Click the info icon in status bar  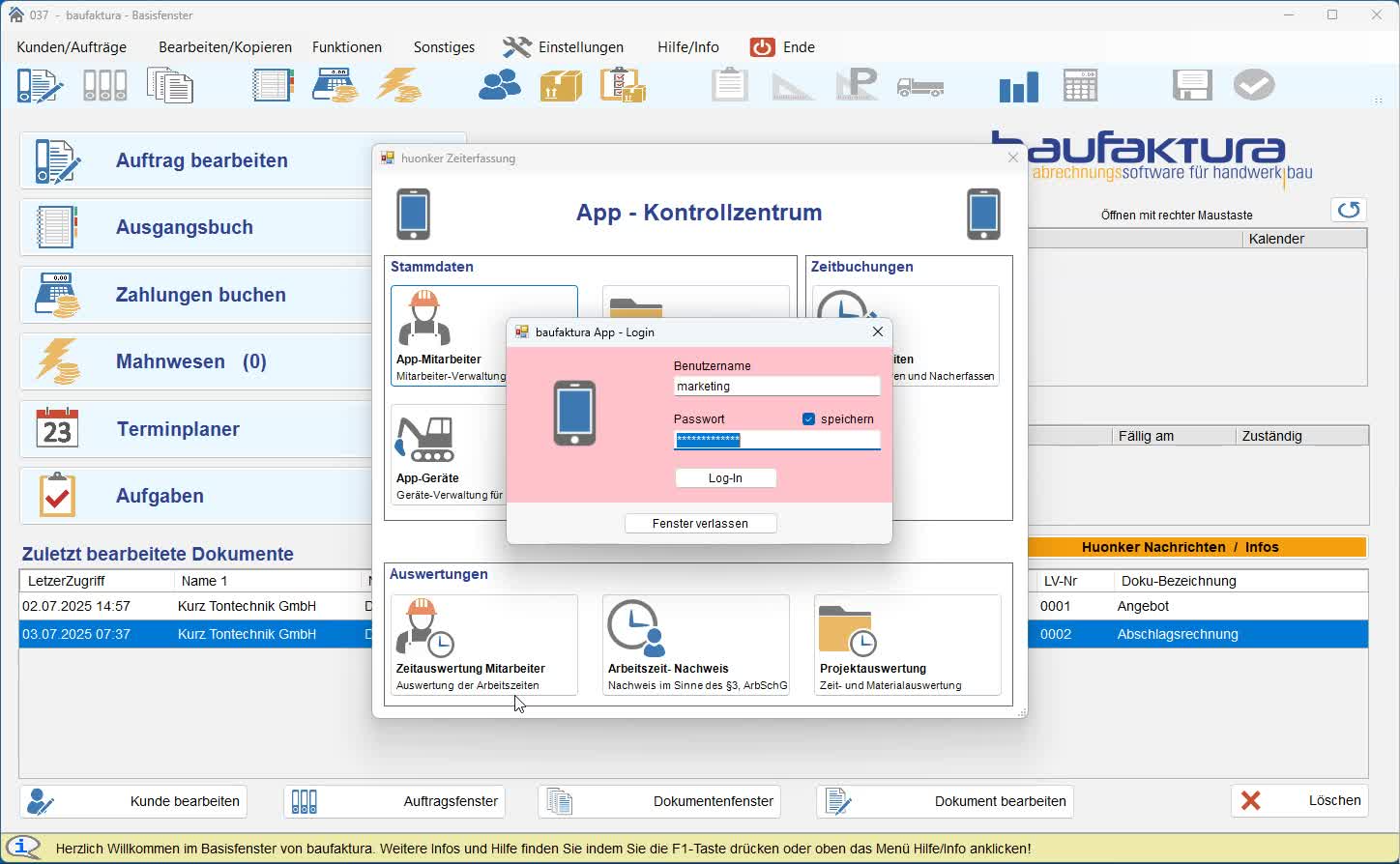[x=24, y=848]
